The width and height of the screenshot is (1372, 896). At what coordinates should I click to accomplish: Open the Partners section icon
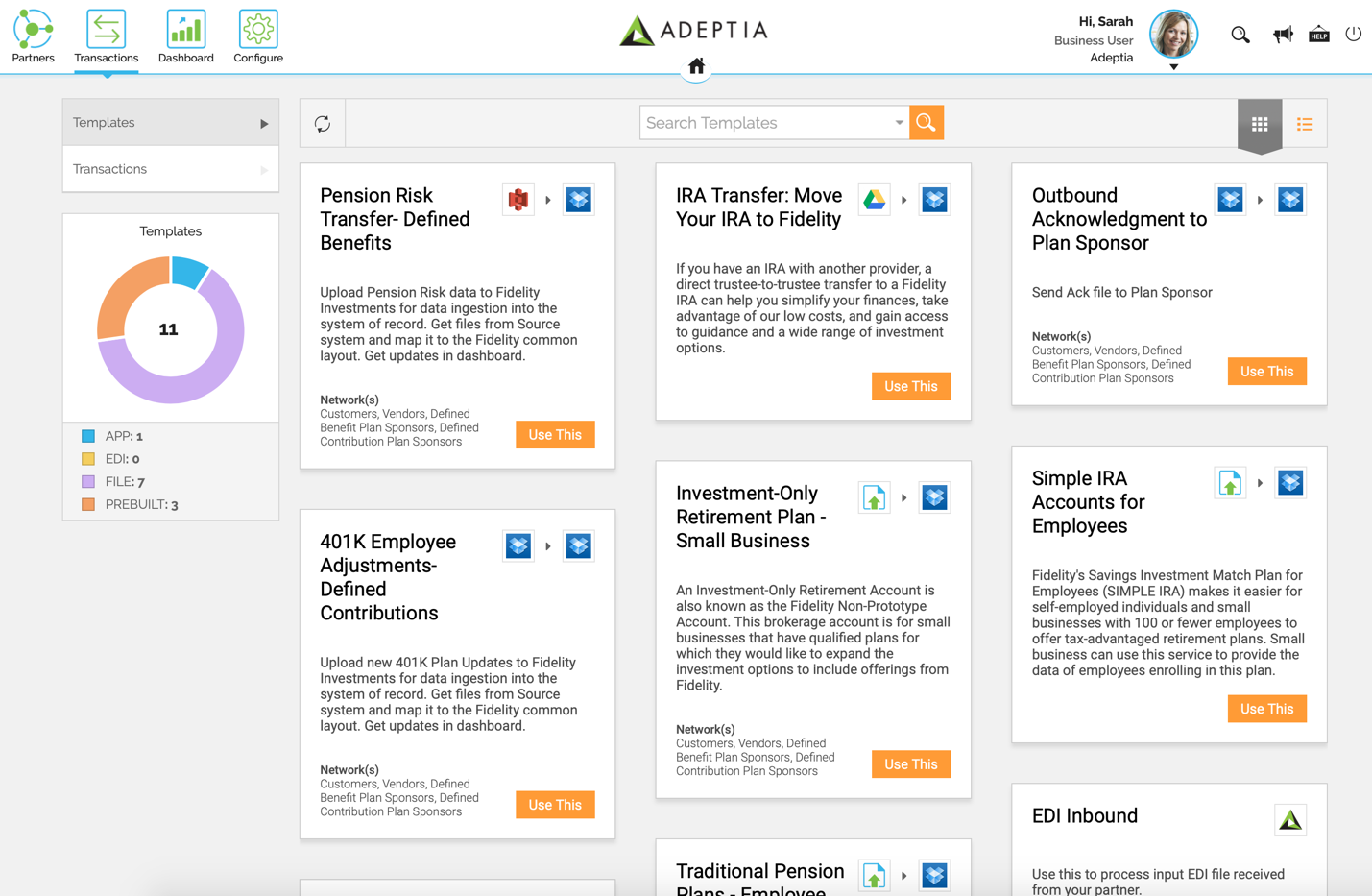(33, 30)
